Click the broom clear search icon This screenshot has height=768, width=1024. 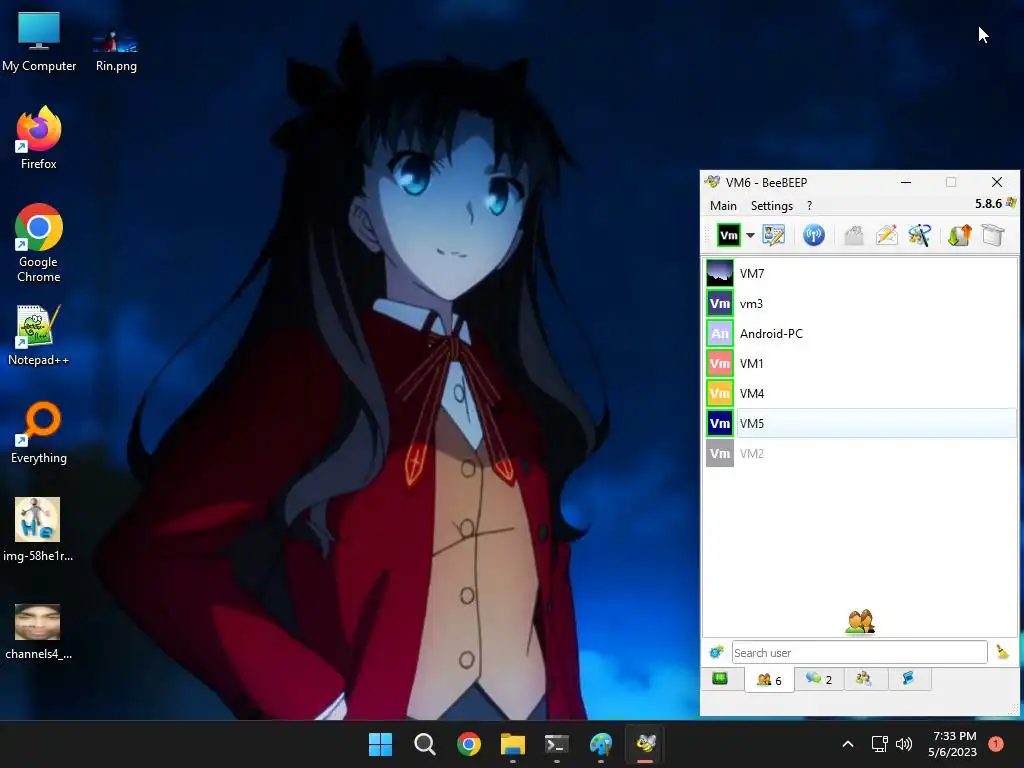coord(1002,652)
